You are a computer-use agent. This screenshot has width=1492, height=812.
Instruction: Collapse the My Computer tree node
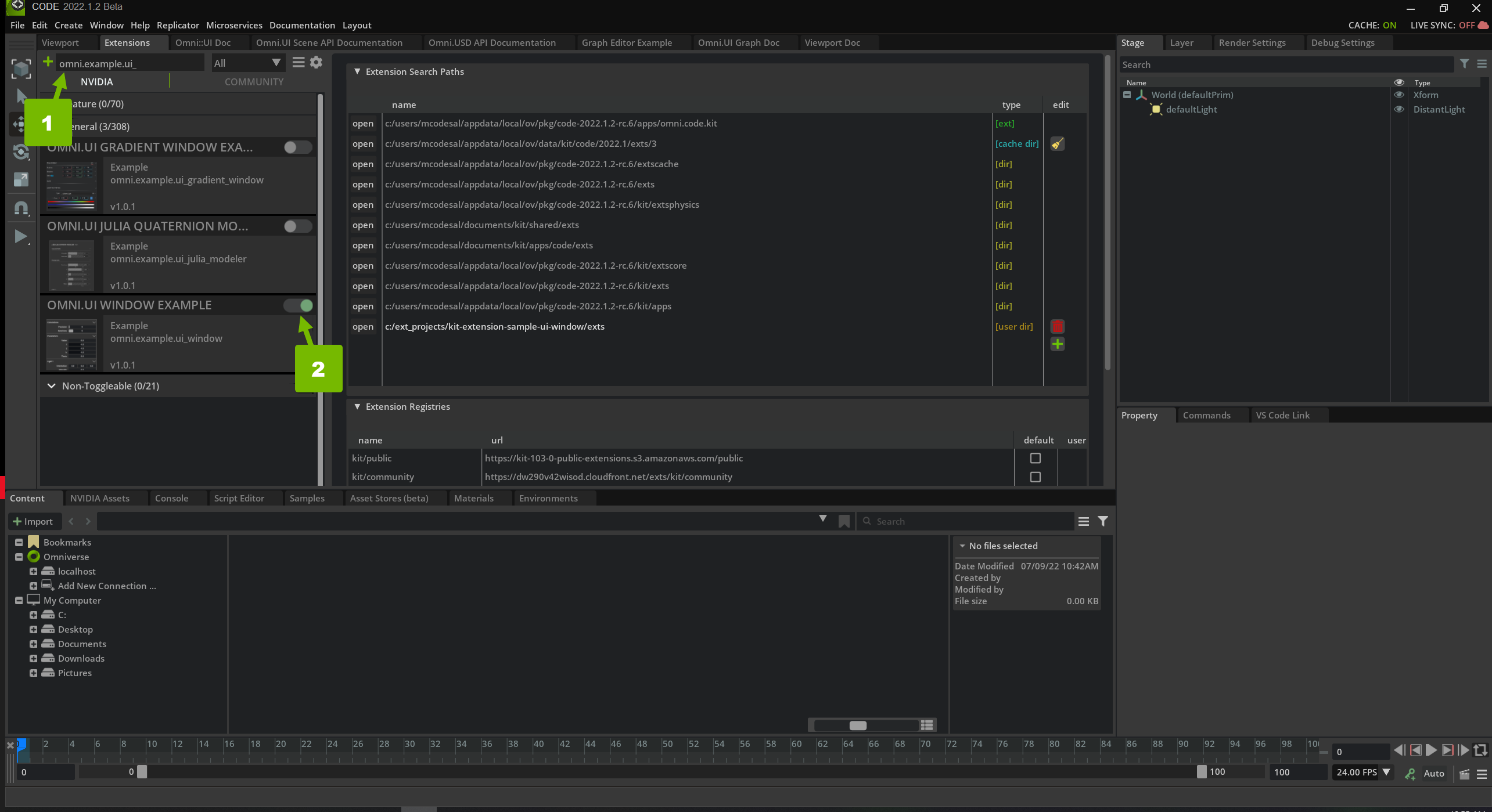[x=19, y=601]
